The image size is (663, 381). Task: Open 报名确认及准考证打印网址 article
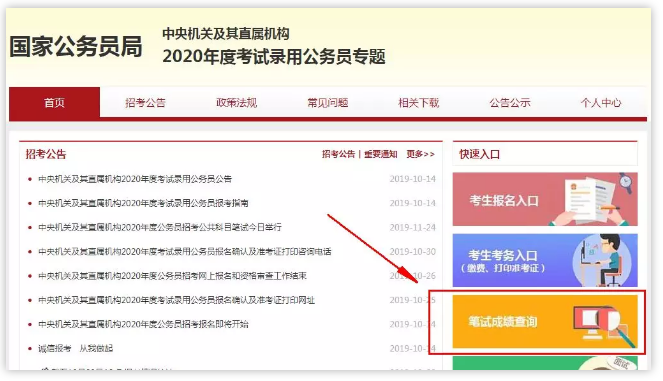click(176, 300)
